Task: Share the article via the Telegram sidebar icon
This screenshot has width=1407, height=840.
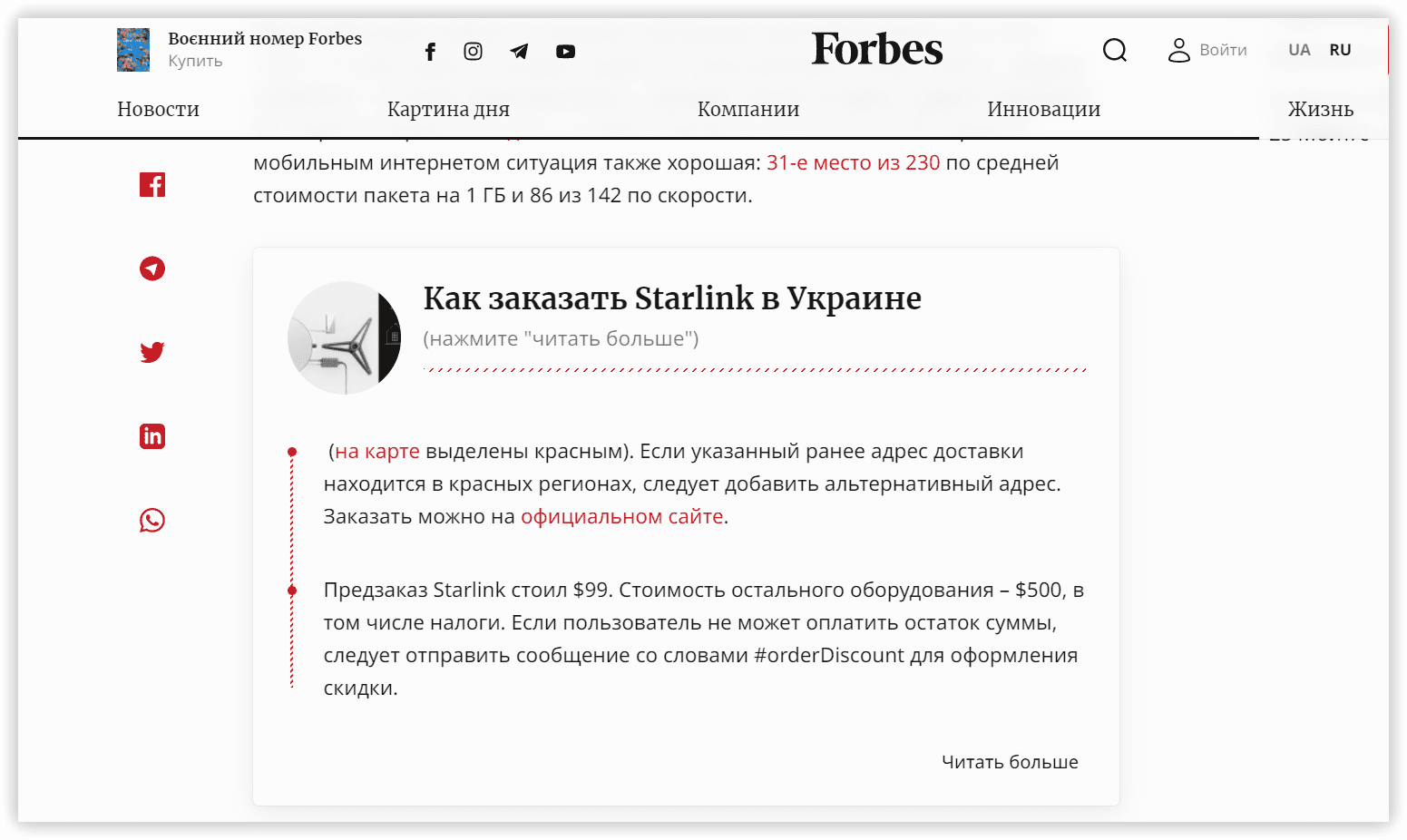Action: pyautogui.click(x=152, y=269)
